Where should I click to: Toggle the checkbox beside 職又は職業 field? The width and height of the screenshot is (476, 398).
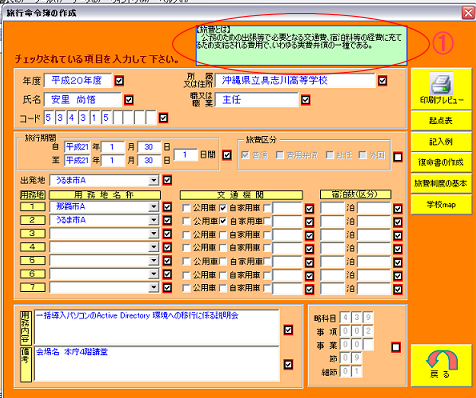[x=305, y=100]
